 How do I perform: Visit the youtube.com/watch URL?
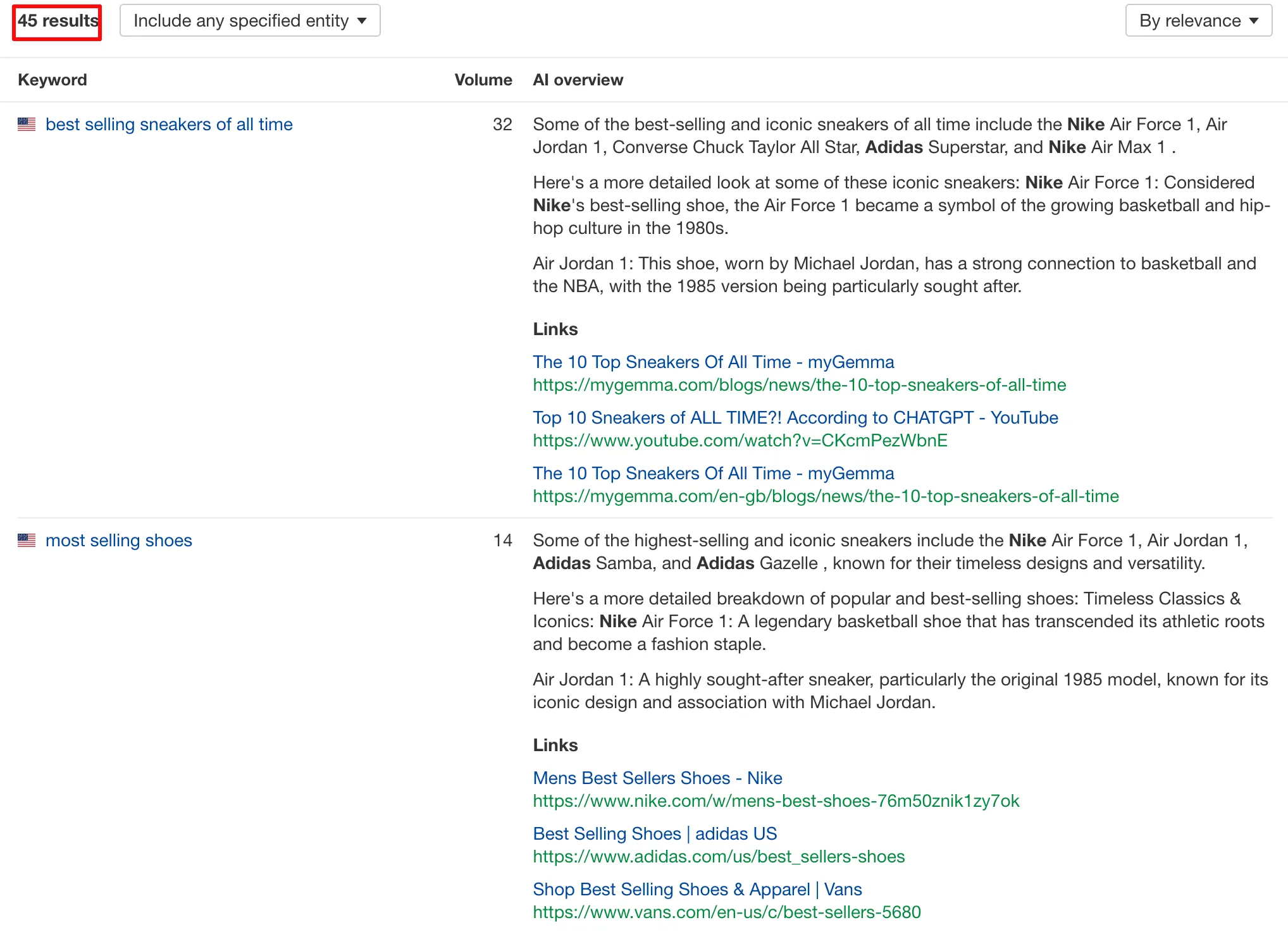tap(740, 441)
